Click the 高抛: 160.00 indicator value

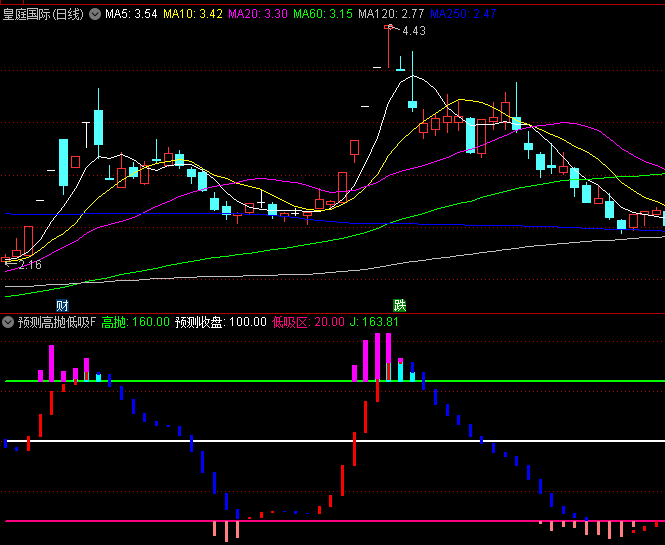pos(136,322)
